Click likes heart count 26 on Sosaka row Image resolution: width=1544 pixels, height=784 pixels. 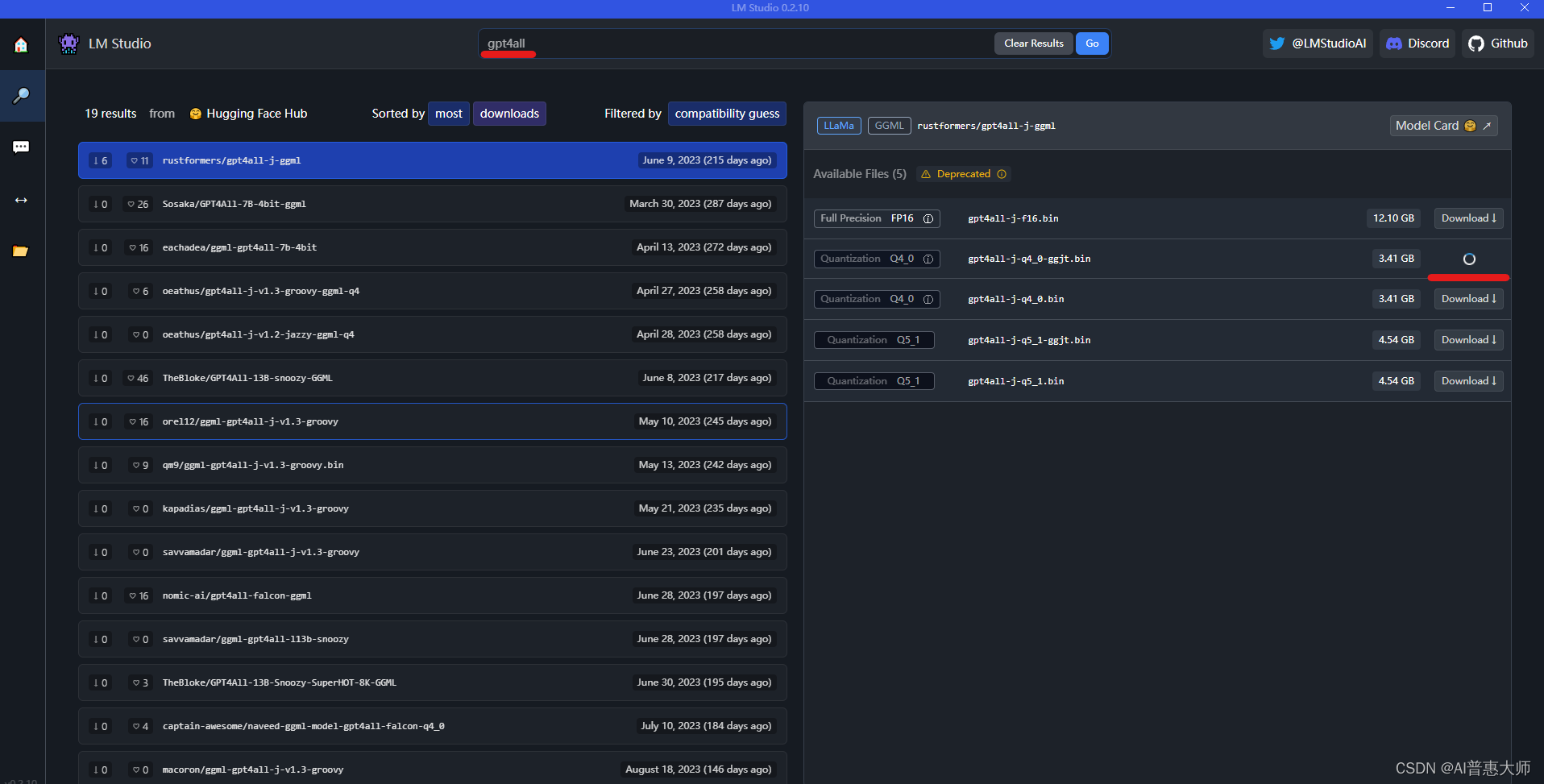(x=138, y=205)
